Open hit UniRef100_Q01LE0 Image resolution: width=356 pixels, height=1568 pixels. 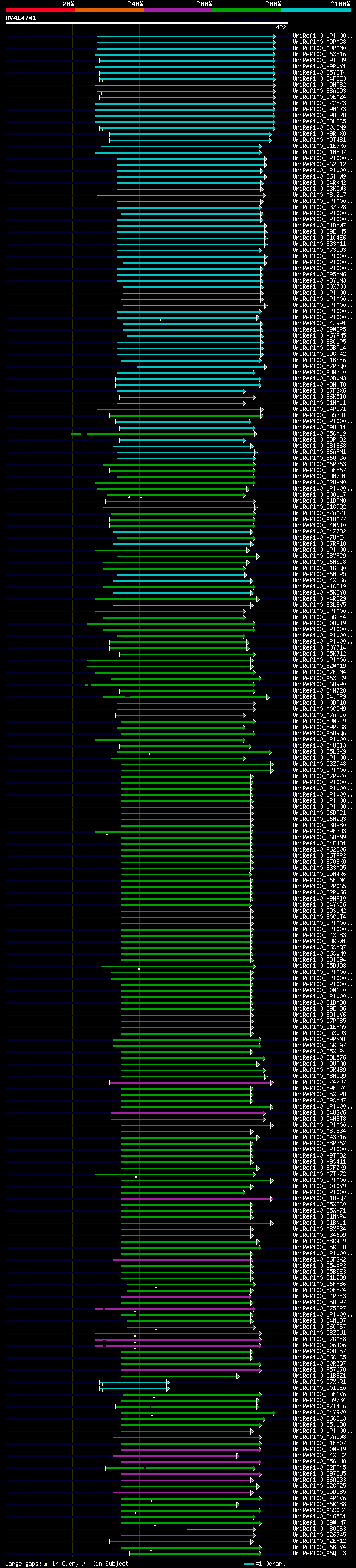pos(319,1389)
